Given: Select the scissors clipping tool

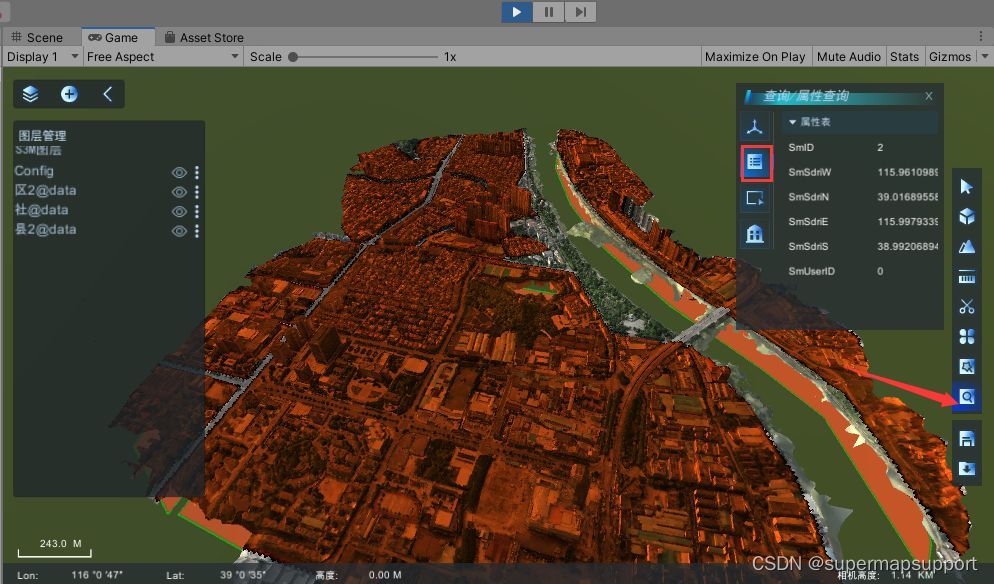Looking at the screenshot, I should tap(966, 306).
